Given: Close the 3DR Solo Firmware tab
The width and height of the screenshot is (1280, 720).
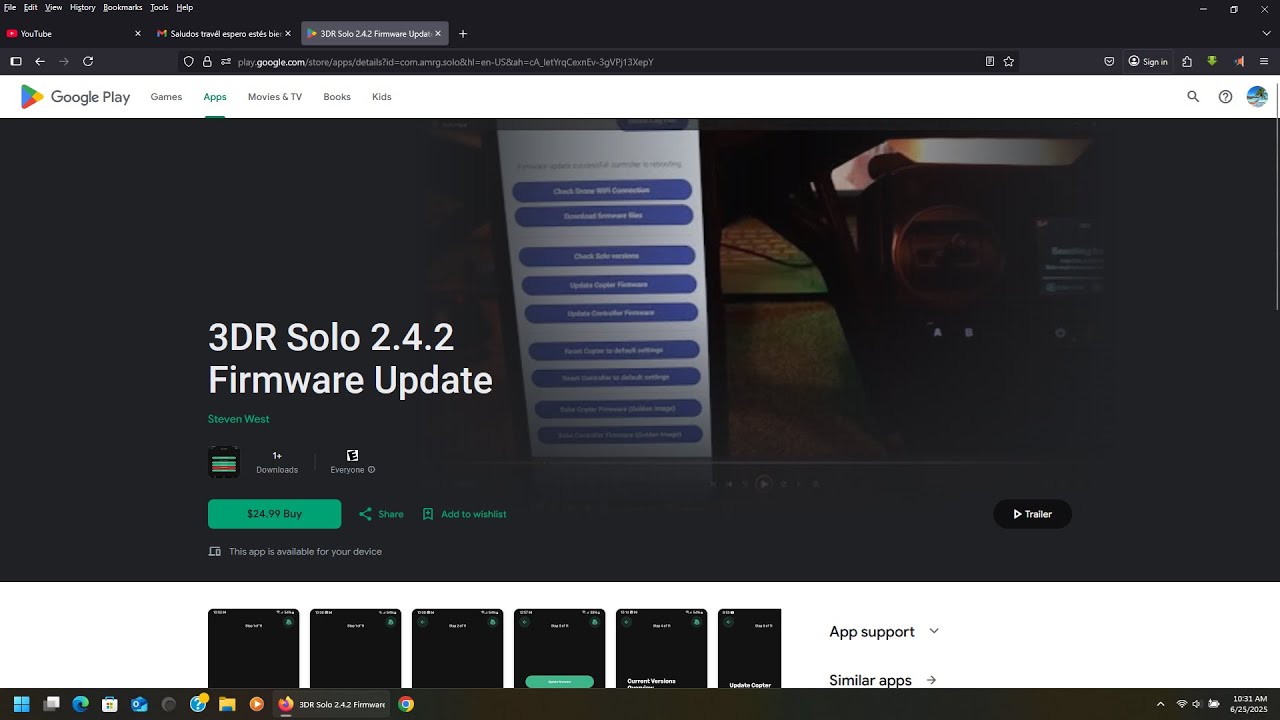Looking at the screenshot, I should (438, 33).
